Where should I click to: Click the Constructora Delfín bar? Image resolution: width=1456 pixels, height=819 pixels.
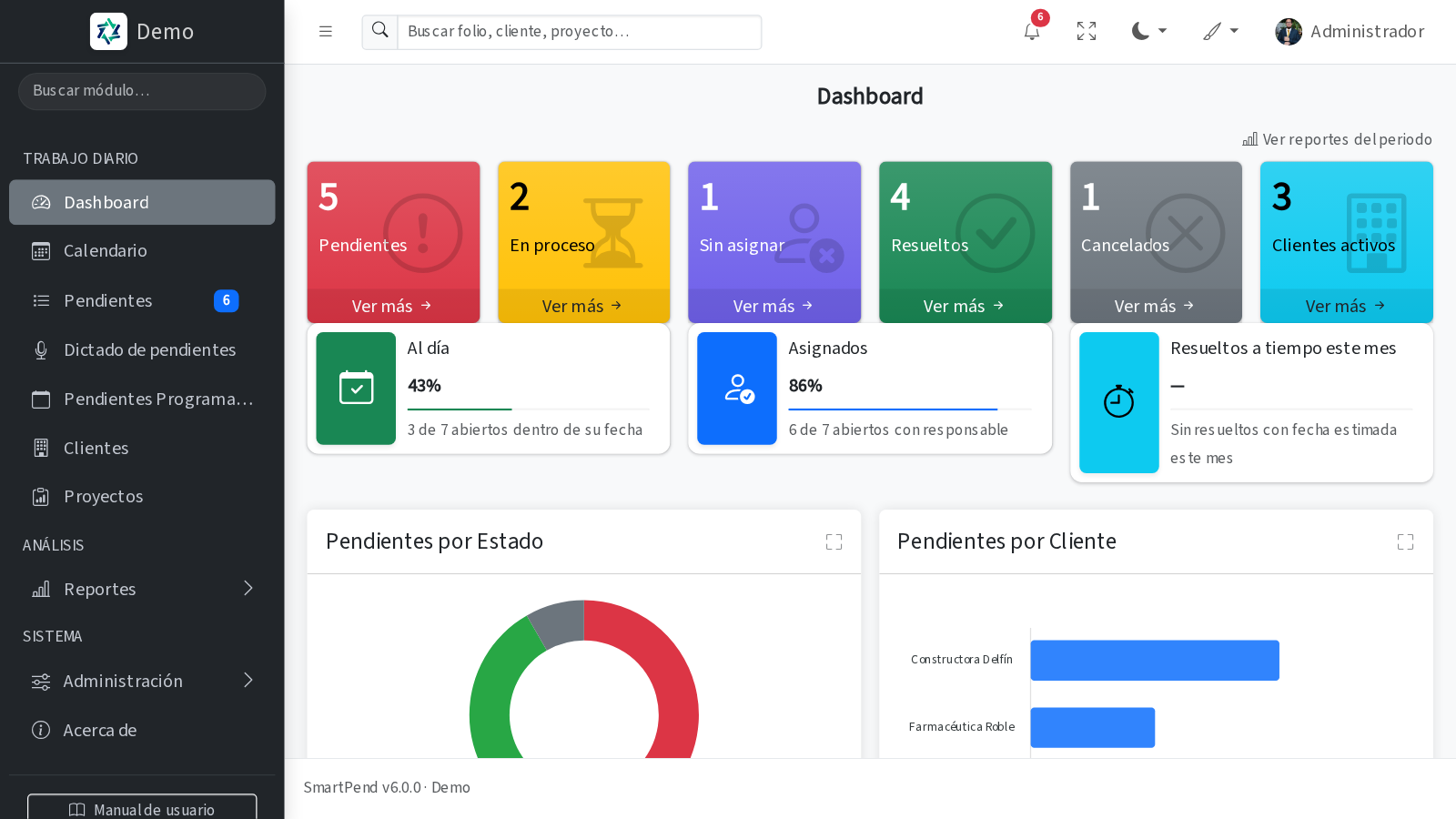(1155, 661)
